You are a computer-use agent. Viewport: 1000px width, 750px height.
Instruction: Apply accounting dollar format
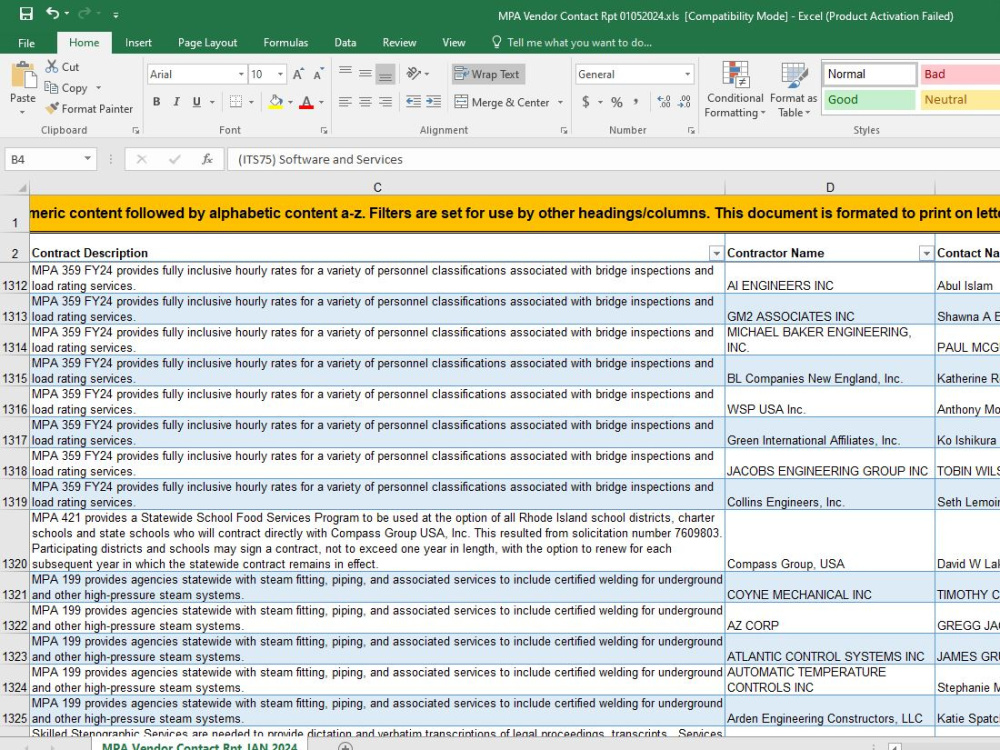click(585, 102)
